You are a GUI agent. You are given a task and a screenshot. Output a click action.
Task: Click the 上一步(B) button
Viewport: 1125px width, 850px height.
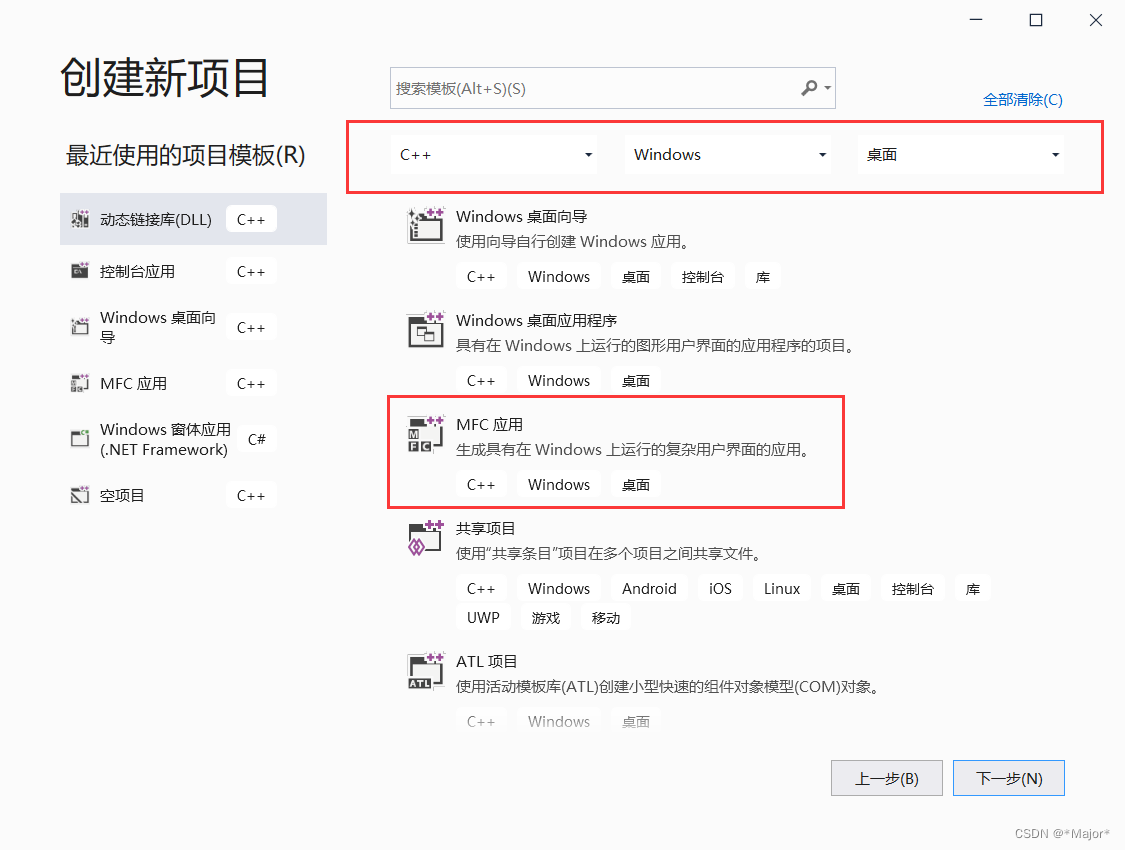point(887,778)
